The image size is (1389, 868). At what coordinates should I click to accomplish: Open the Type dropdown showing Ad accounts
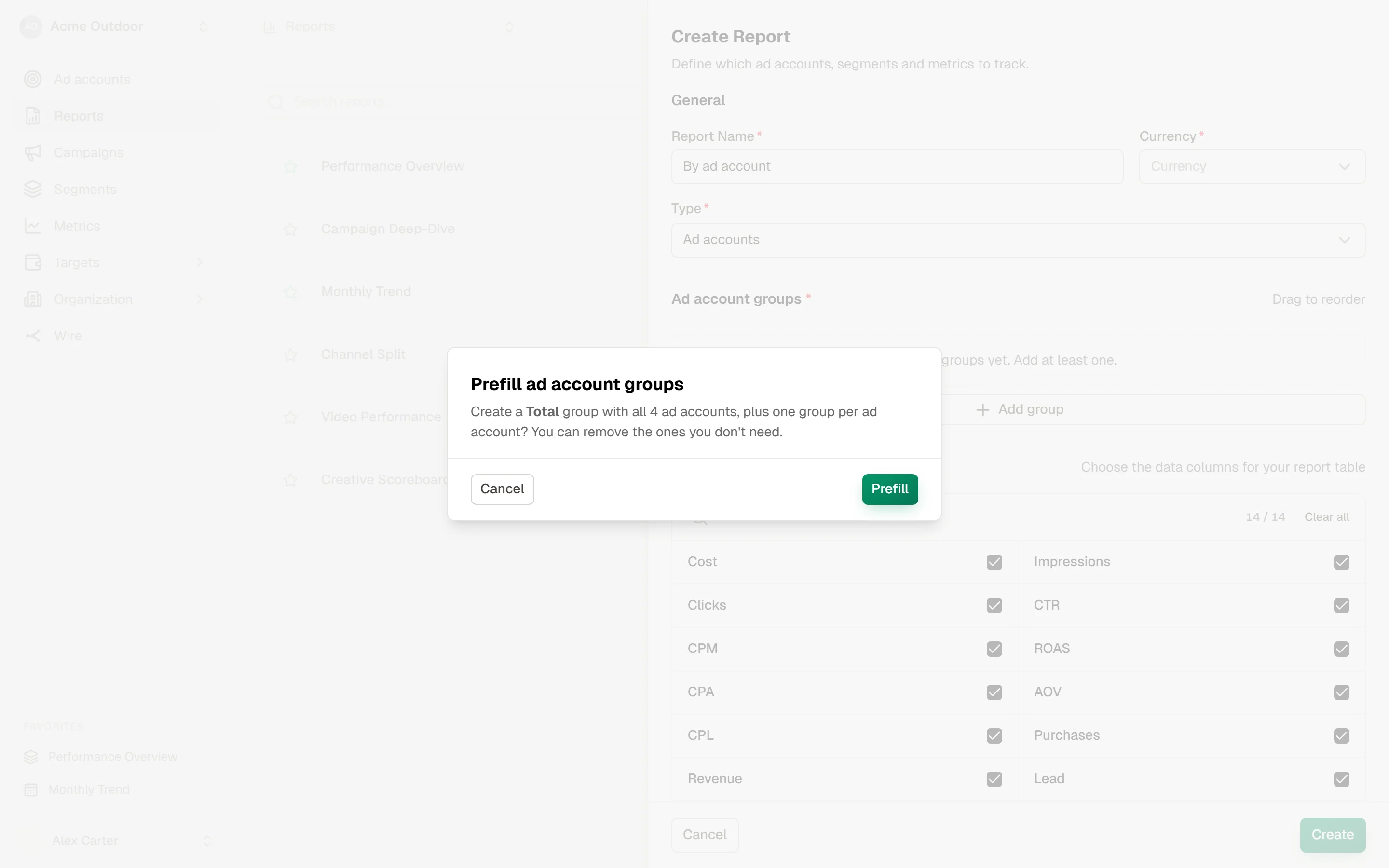click(x=1018, y=240)
